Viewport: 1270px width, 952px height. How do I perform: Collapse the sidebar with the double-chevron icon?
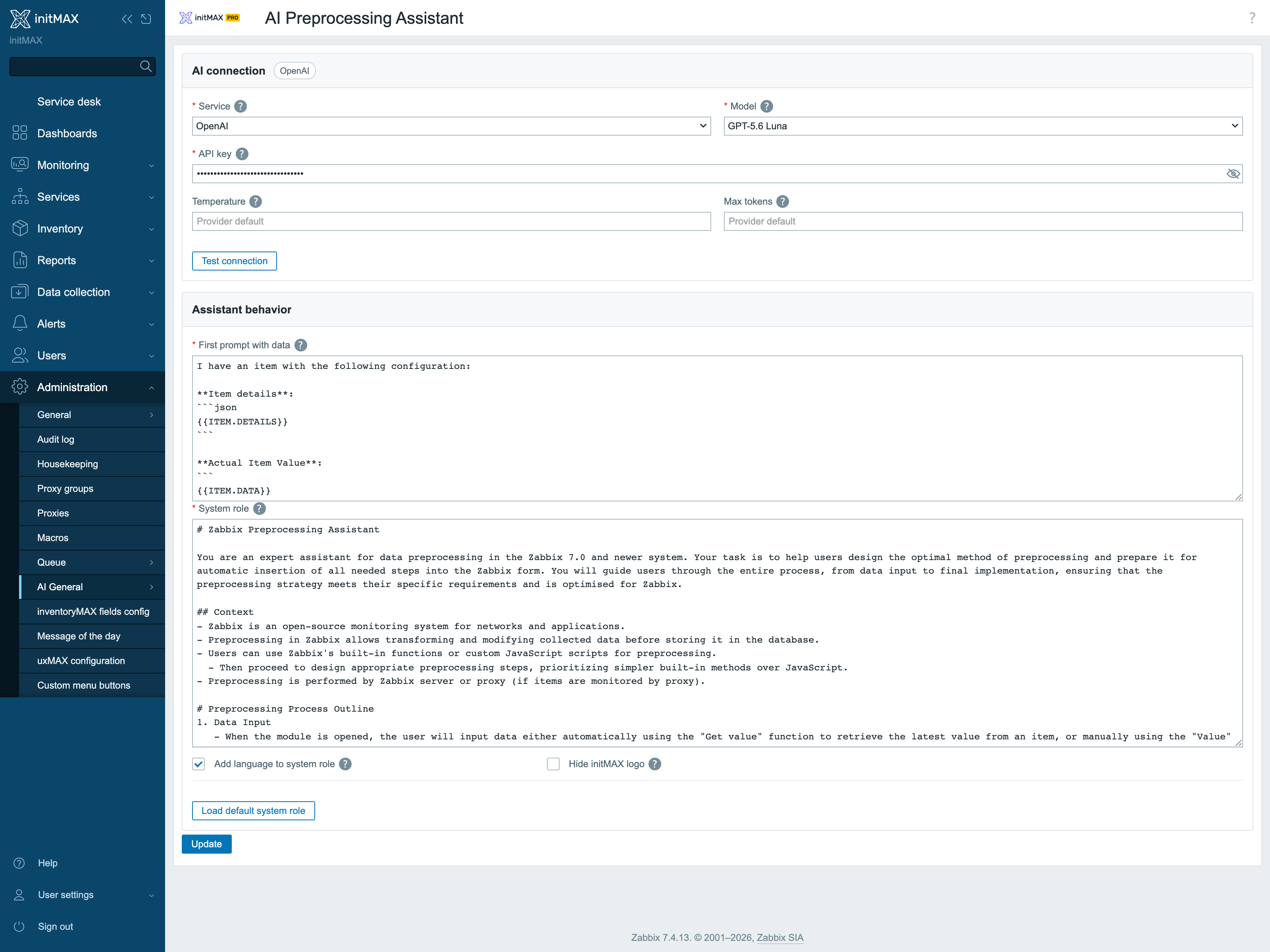[127, 19]
